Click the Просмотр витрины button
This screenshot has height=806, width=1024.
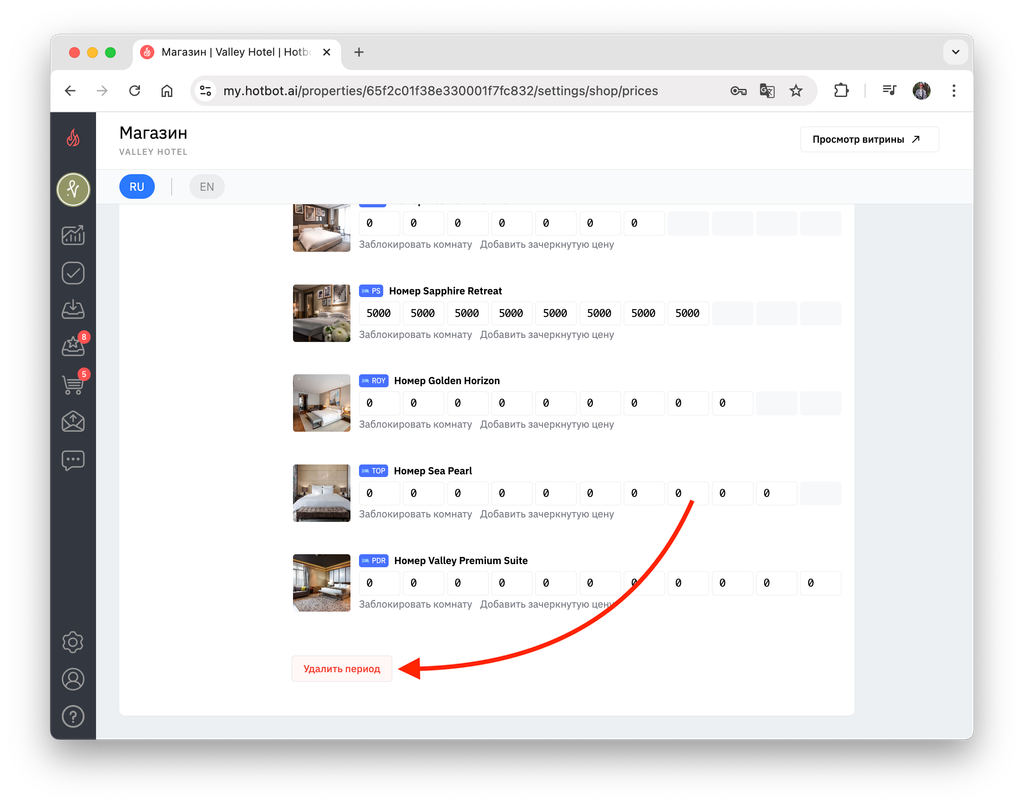869,139
